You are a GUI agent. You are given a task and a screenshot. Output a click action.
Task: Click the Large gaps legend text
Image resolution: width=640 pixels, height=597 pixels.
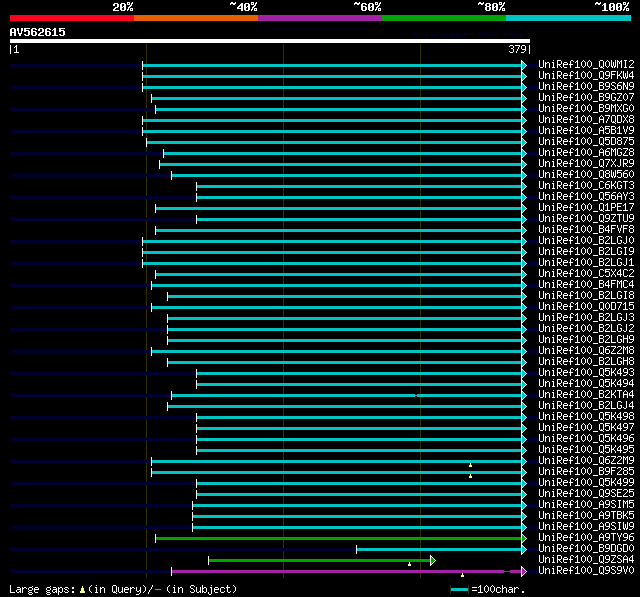click(123, 589)
